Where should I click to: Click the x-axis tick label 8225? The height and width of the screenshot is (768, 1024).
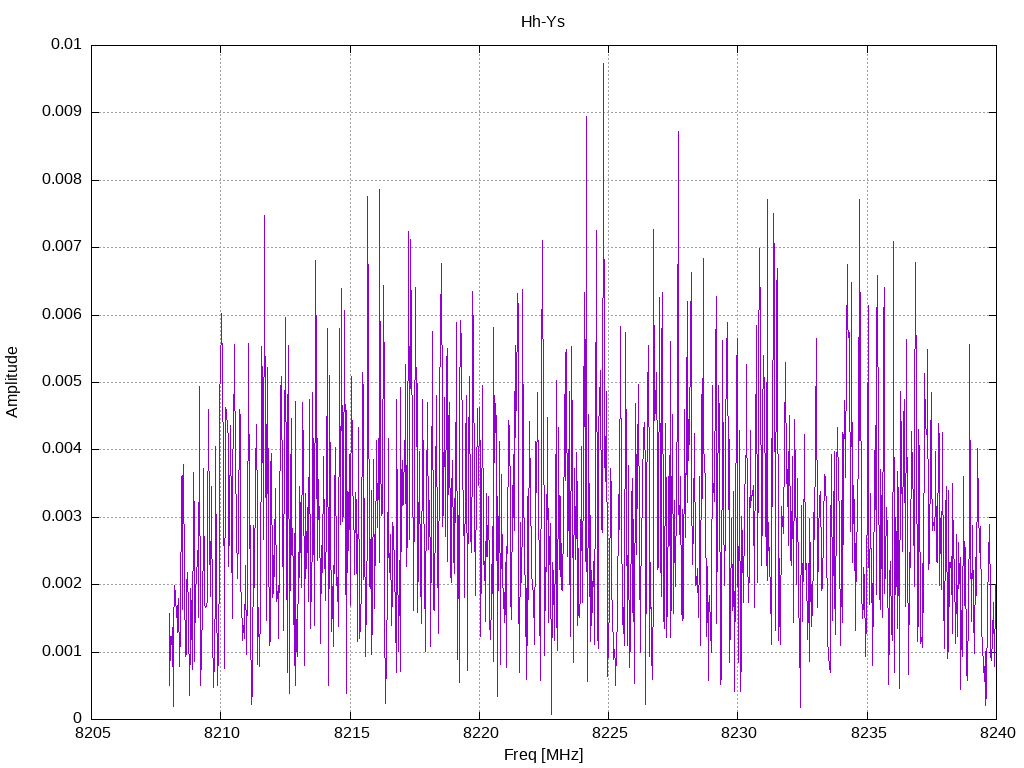(609, 733)
